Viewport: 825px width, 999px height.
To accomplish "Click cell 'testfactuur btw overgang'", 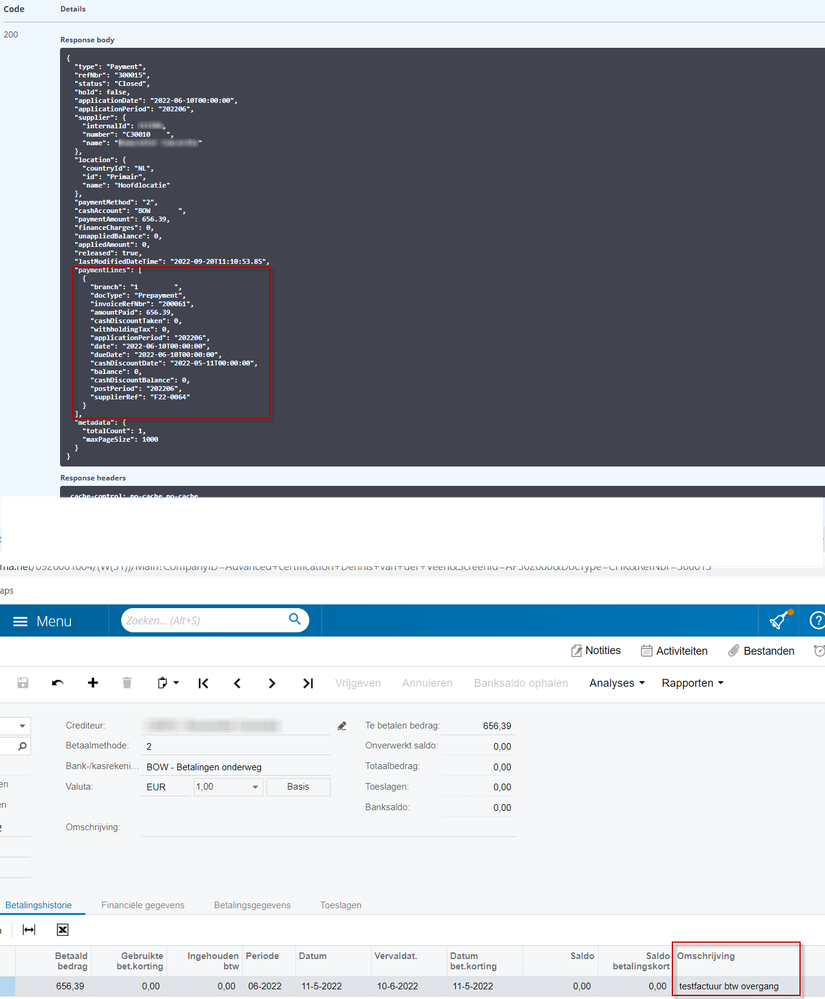I will pyautogui.click(x=729, y=986).
